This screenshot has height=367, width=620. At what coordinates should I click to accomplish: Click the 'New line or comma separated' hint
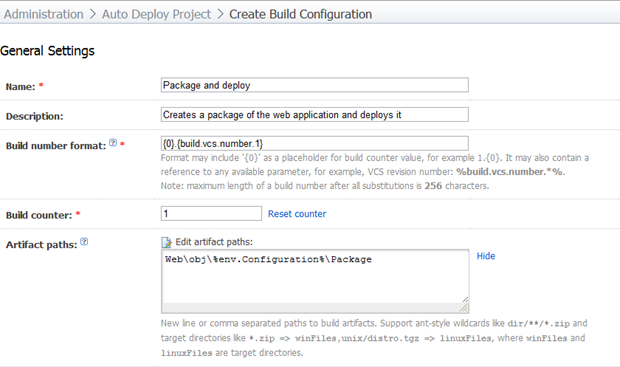click(x=374, y=338)
